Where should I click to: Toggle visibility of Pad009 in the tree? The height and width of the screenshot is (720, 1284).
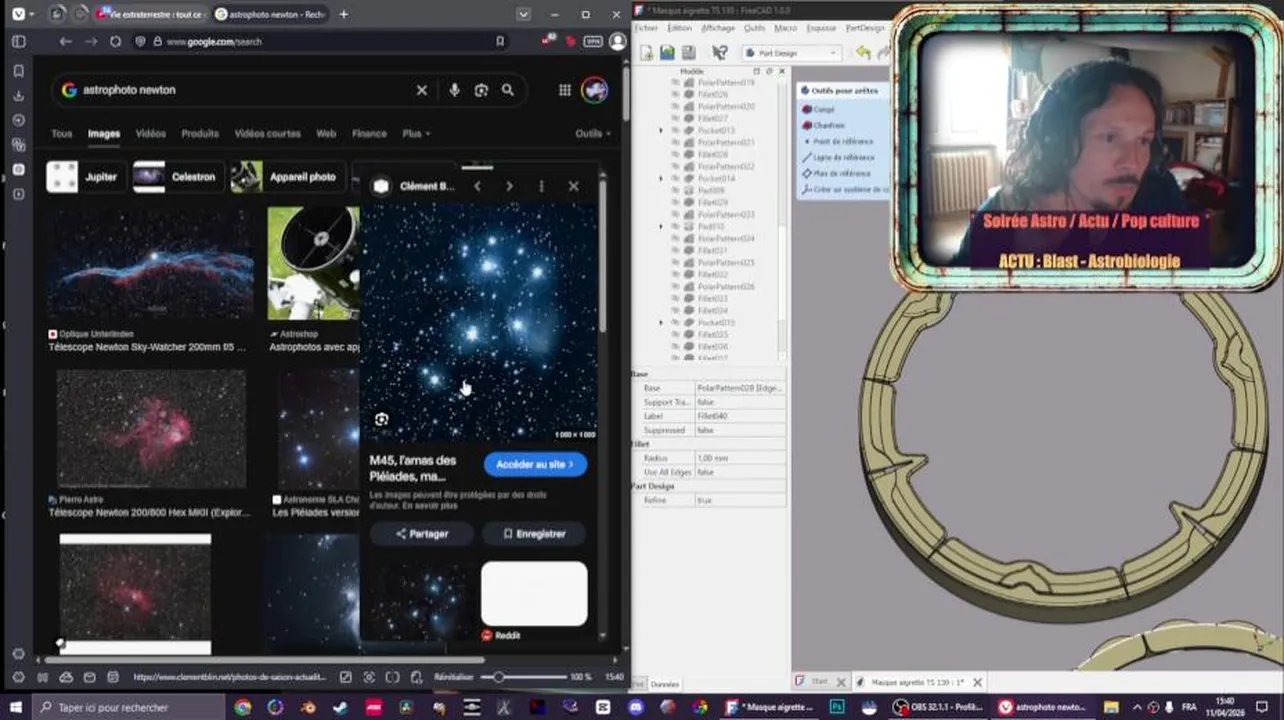coord(675,190)
